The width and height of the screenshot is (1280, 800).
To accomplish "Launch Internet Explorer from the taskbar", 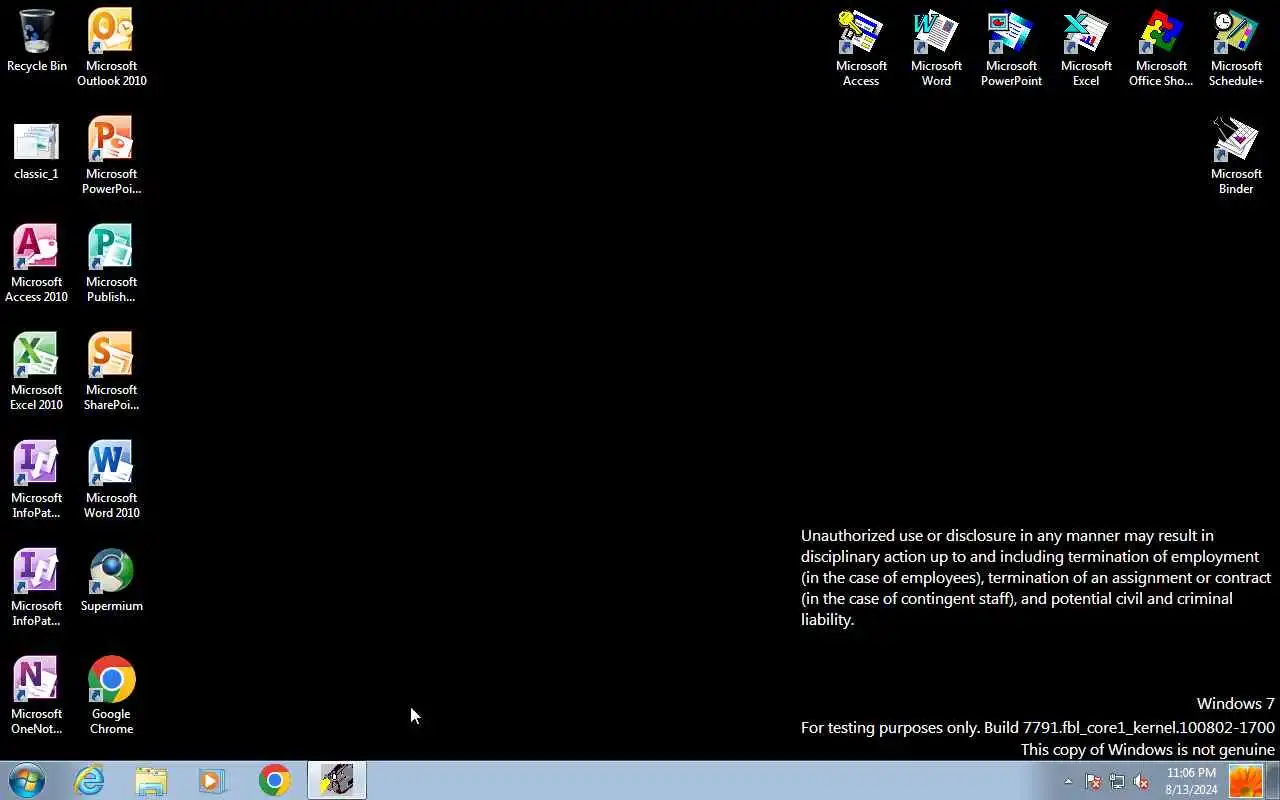I will coord(90,780).
